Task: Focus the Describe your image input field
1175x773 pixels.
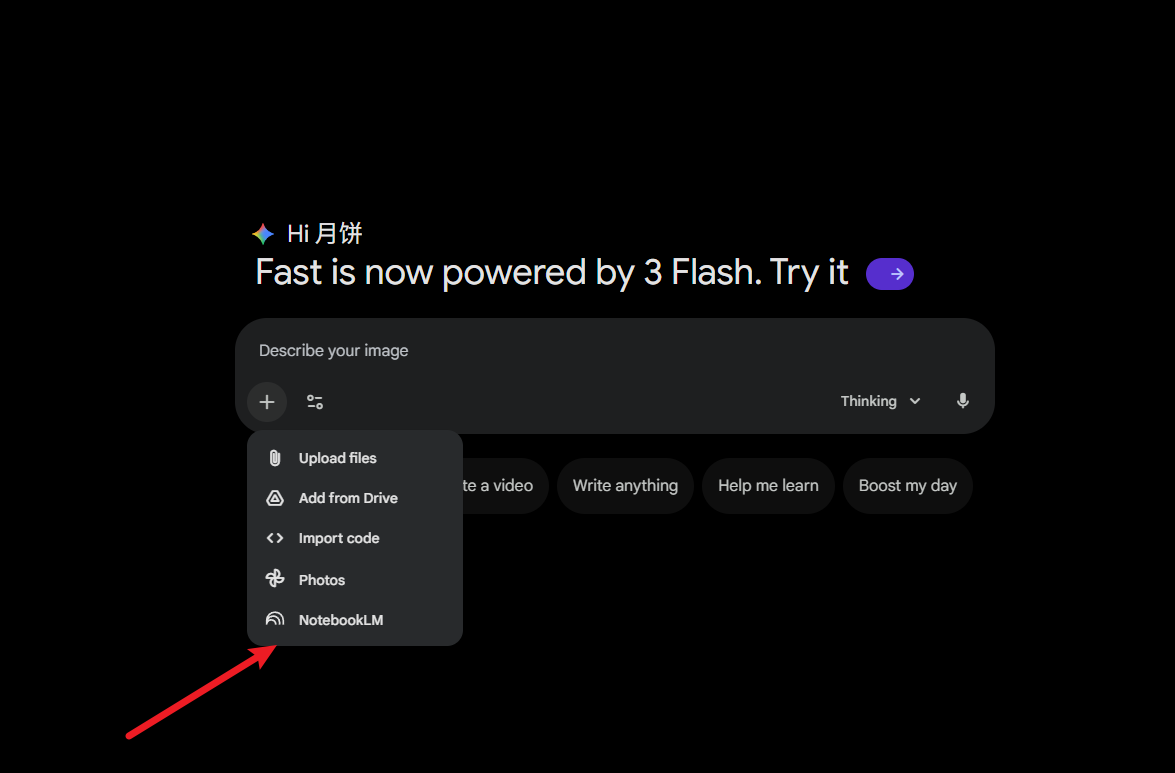Action: point(600,351)
